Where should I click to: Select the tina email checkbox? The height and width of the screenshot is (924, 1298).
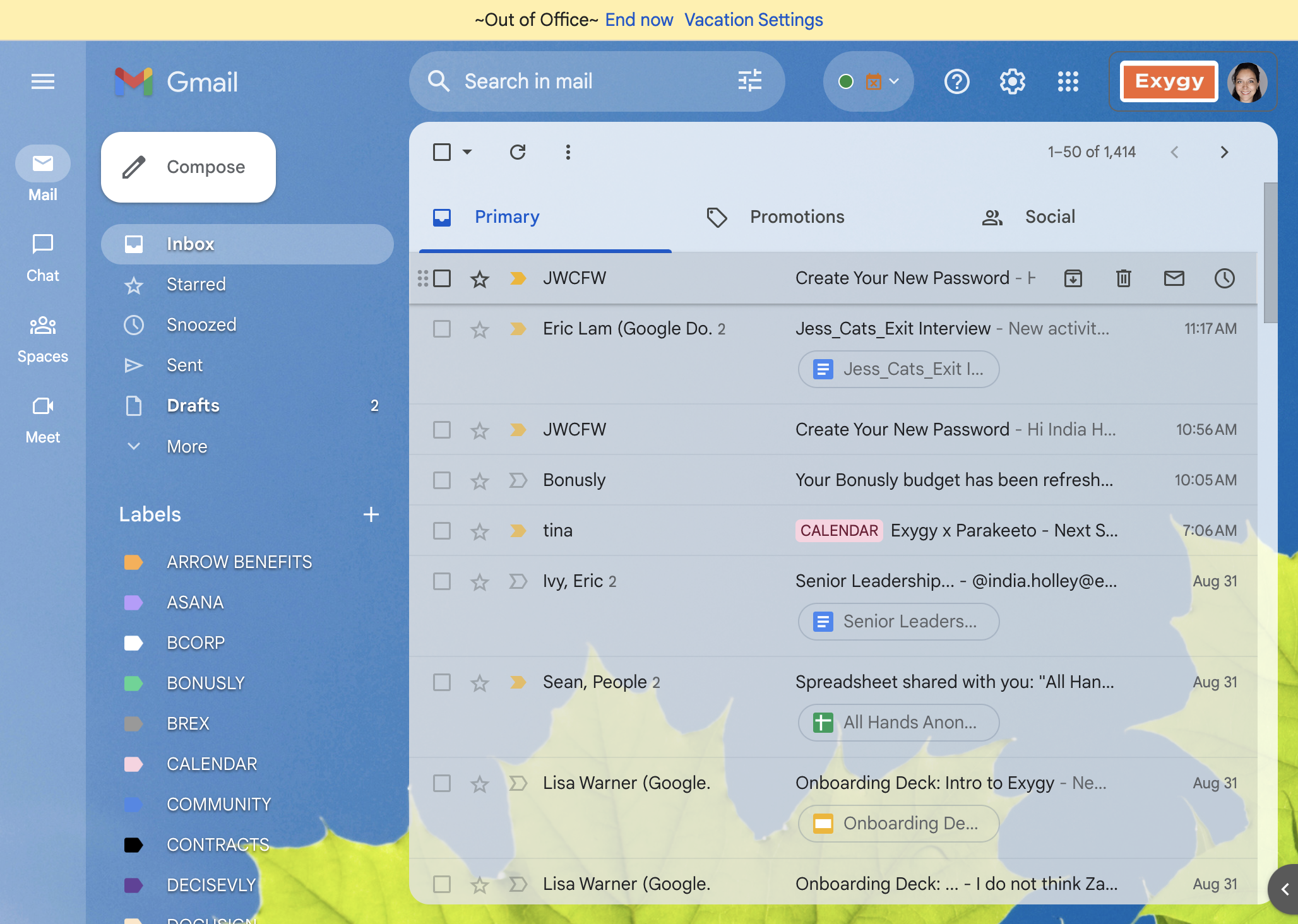click(x=442, y=531)
